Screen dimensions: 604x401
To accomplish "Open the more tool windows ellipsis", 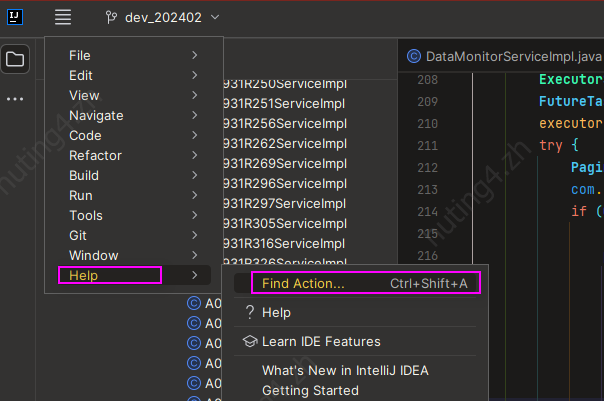I will (x=15, y=100).
